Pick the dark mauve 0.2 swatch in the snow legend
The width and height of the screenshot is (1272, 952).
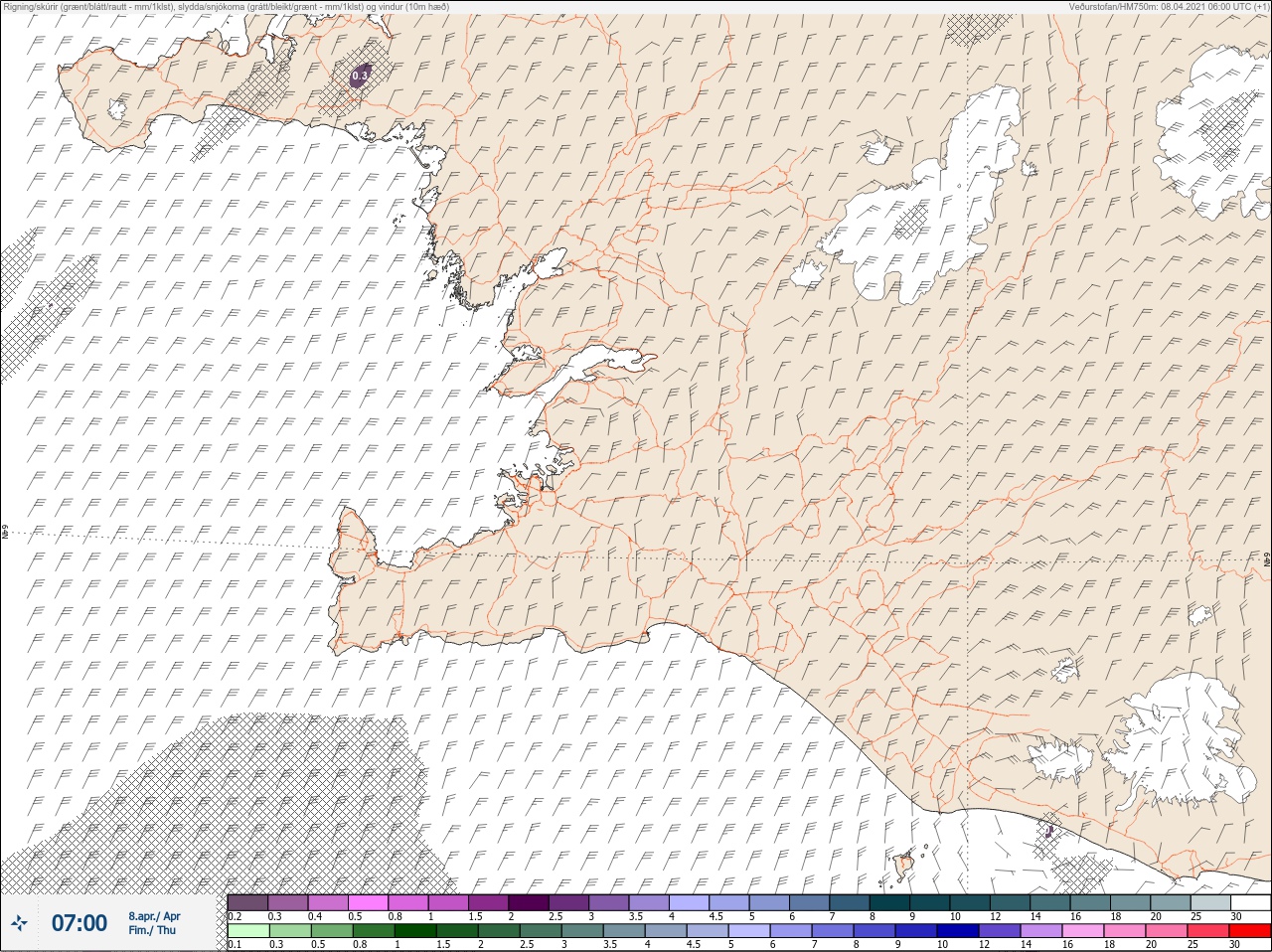[x=247, y=902]
